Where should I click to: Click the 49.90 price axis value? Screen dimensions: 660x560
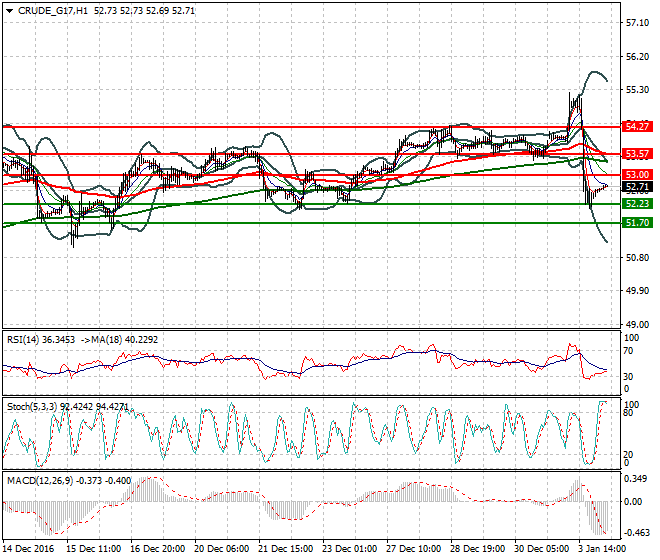[x=637, y=291]
